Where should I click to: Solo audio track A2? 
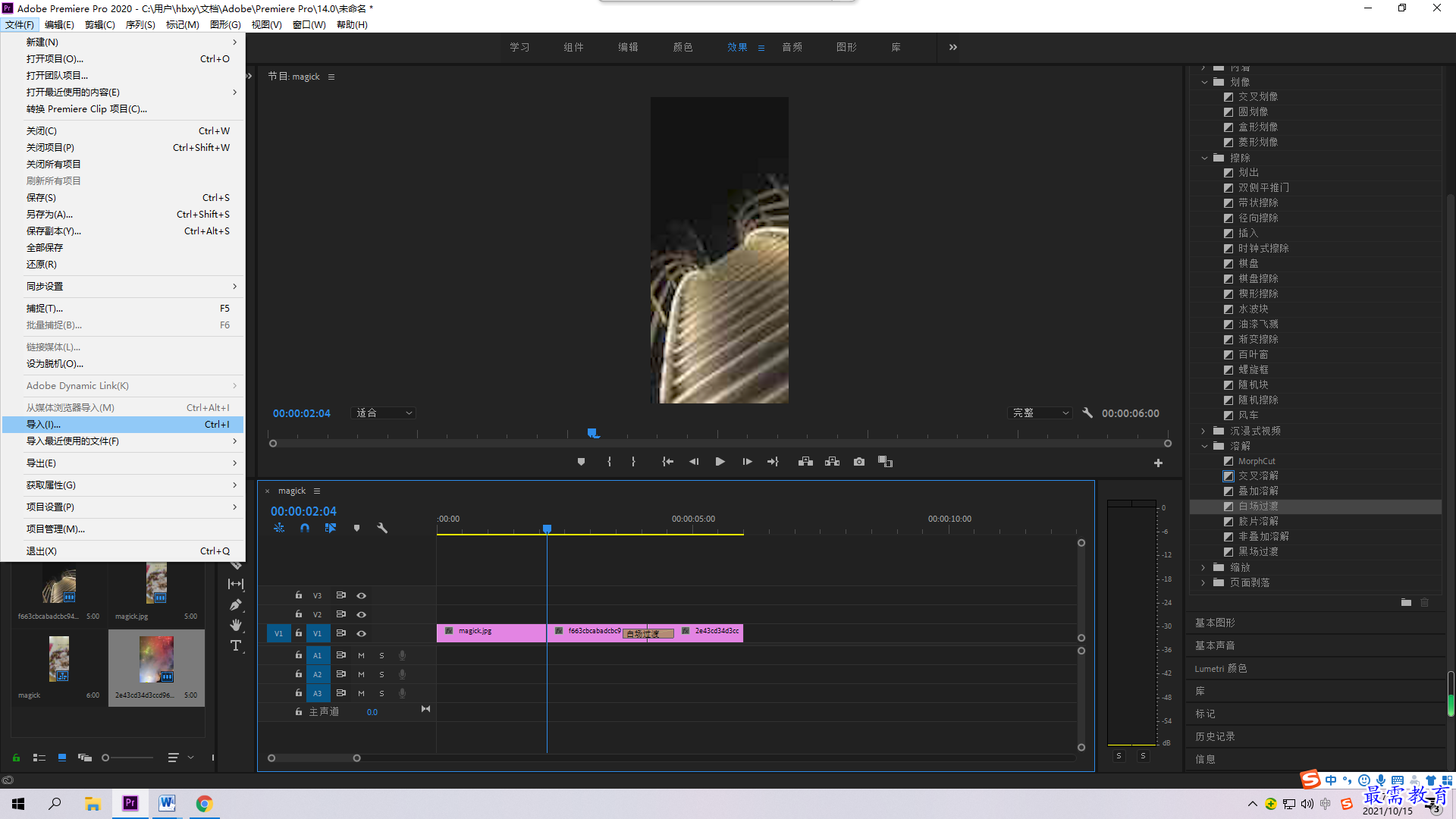click(381, 674)
